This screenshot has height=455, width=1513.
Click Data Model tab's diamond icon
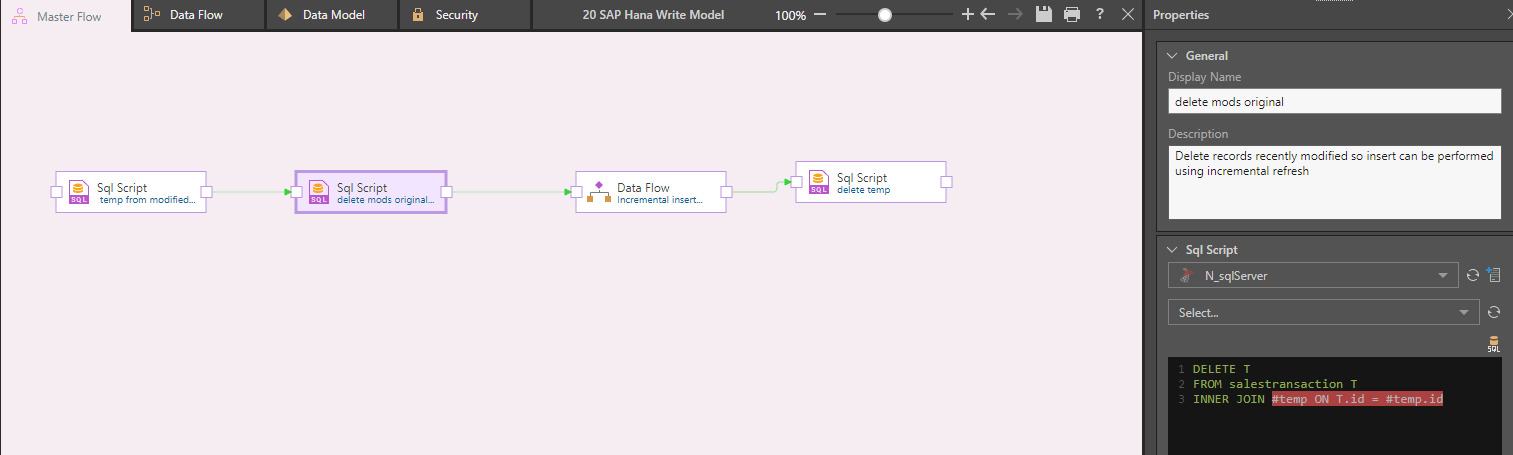tap(284, 14)
